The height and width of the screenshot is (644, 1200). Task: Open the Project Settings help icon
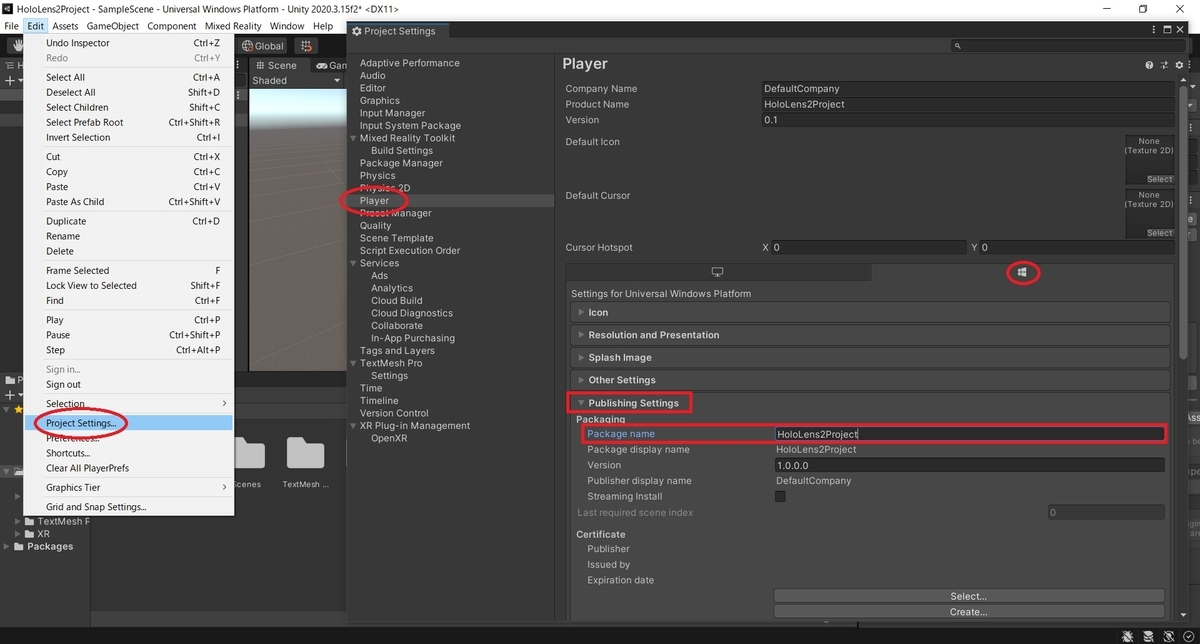coord(1149,65)
